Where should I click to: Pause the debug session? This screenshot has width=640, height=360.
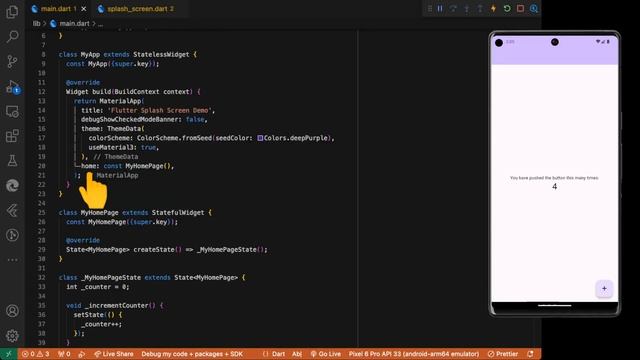tap(440, 9)
